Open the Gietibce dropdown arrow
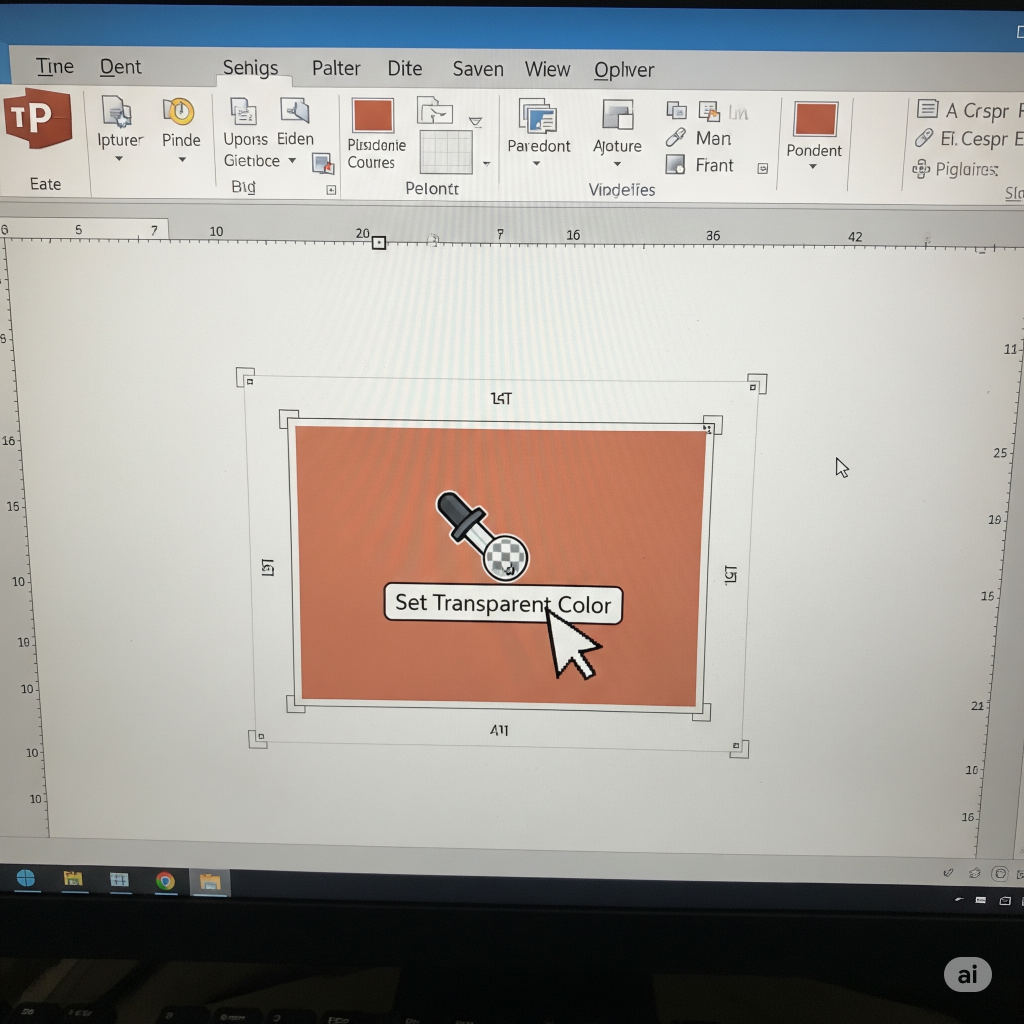 (x=292, y=161)
